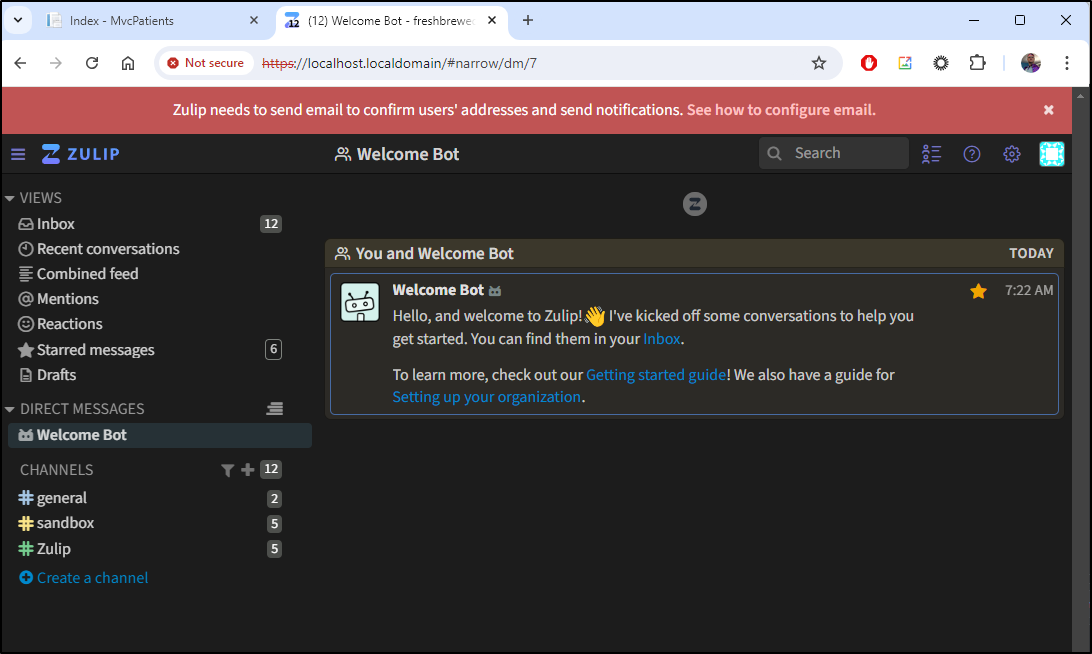Add a channel with plus icon

pos(247,470)
